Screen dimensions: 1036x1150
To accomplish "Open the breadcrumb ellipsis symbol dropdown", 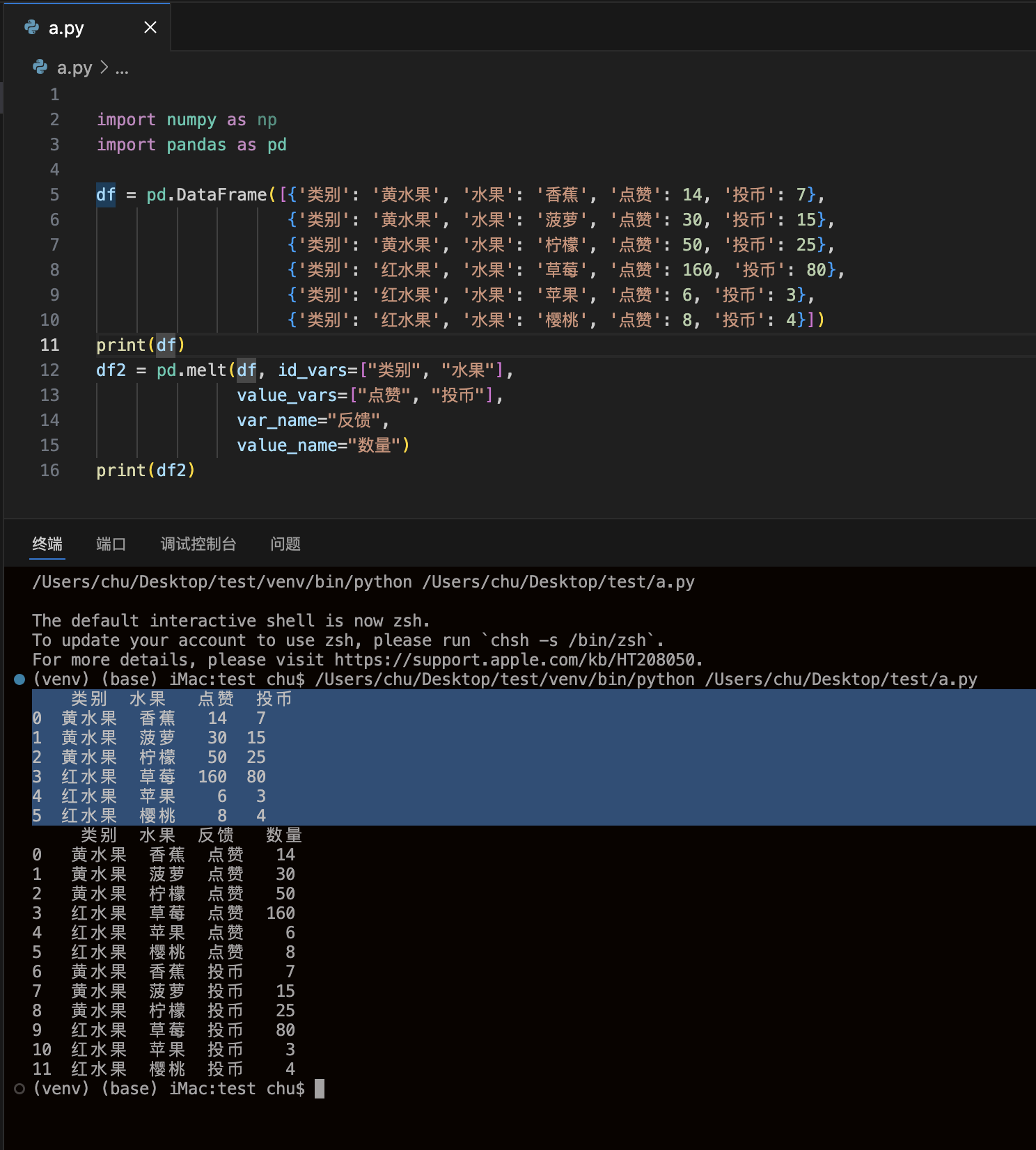I will click(x=122, y=68).
